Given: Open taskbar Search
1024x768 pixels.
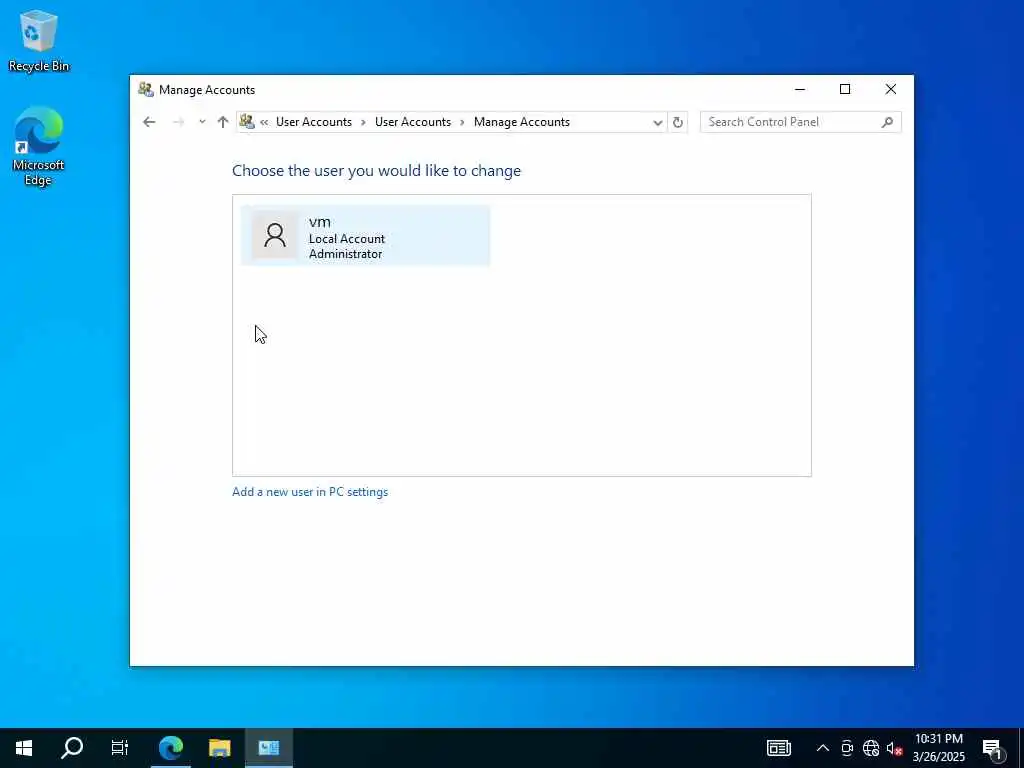Looking at the screenshot, I should coord(72,748).
